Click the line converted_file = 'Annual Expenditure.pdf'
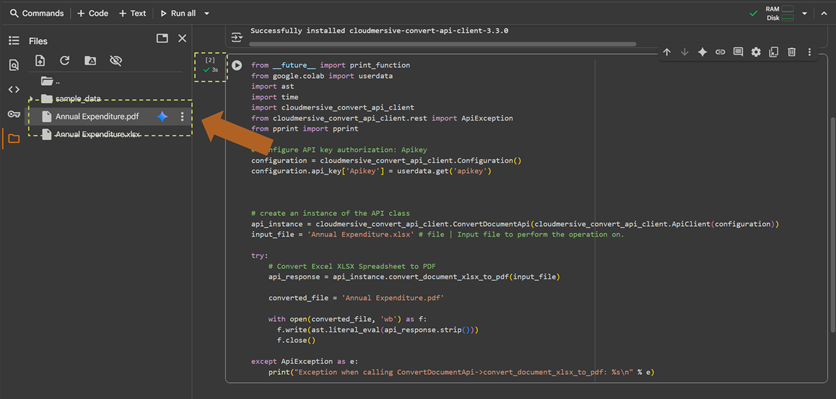This screenshot has width=836, height=399. tap(356, 298)
